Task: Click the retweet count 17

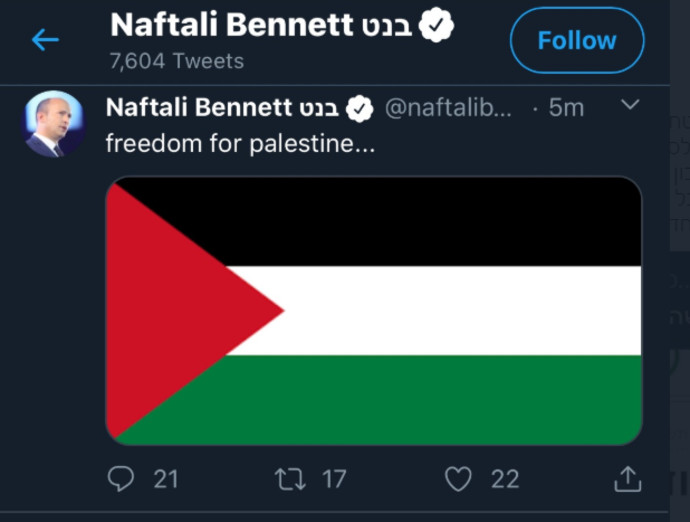Action: 334,479
